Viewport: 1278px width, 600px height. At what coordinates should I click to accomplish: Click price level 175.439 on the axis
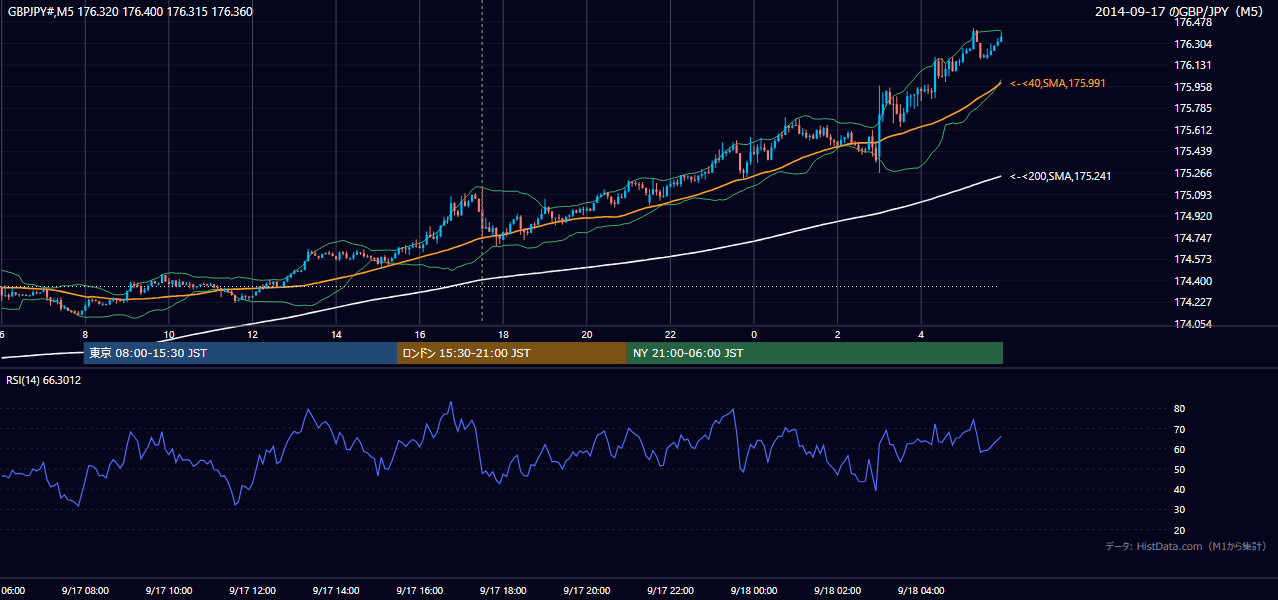coord(1193,151)
